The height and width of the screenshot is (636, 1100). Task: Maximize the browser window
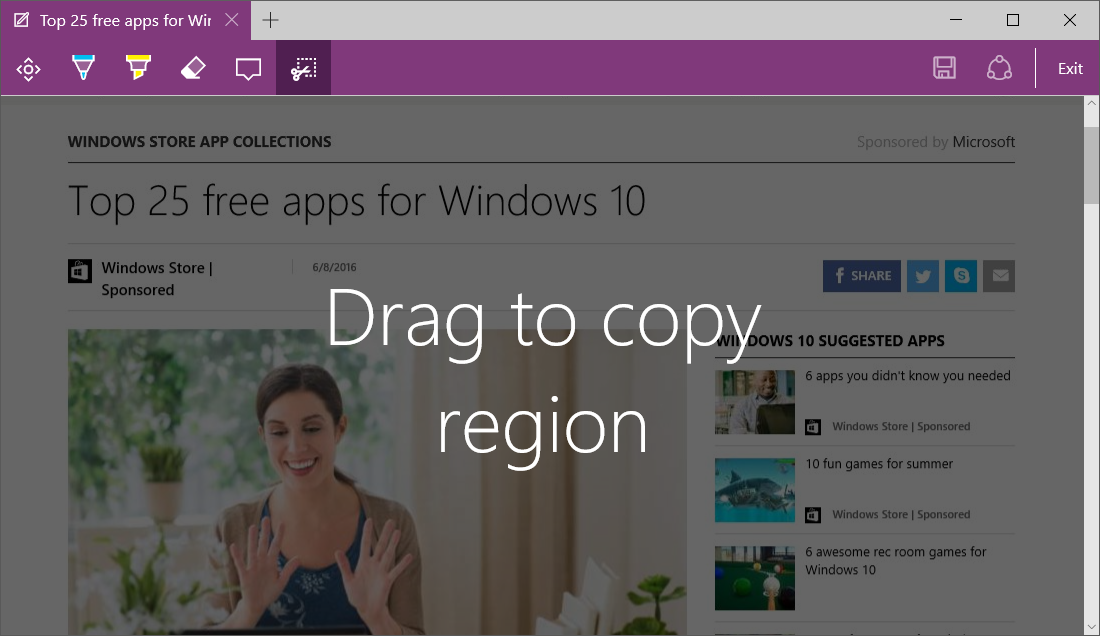click(x=1012, y=20)
